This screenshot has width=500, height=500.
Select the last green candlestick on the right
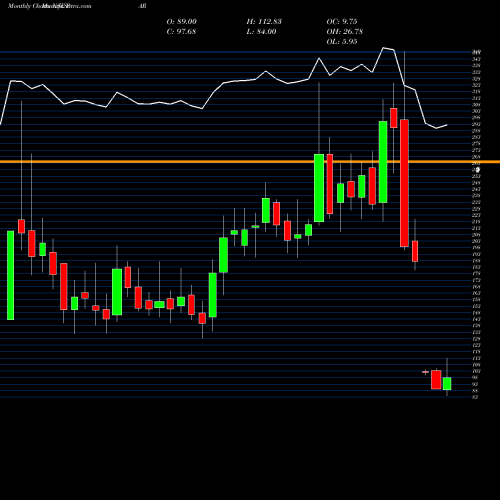pos(447,383)
